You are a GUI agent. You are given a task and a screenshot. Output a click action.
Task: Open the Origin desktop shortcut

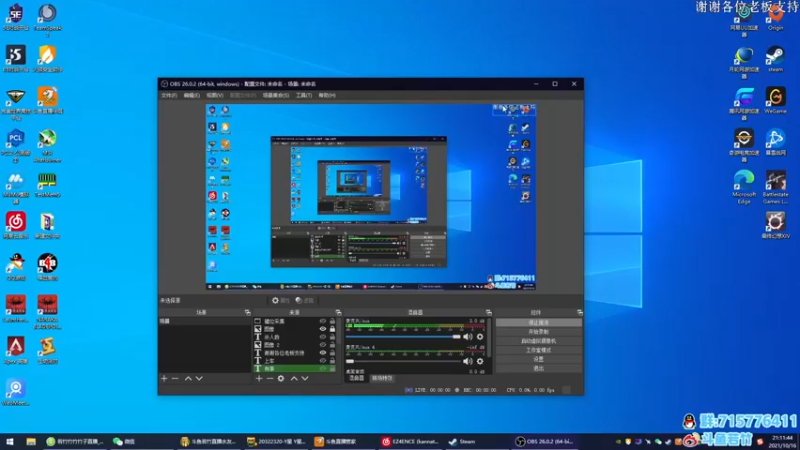pos(775,18)
